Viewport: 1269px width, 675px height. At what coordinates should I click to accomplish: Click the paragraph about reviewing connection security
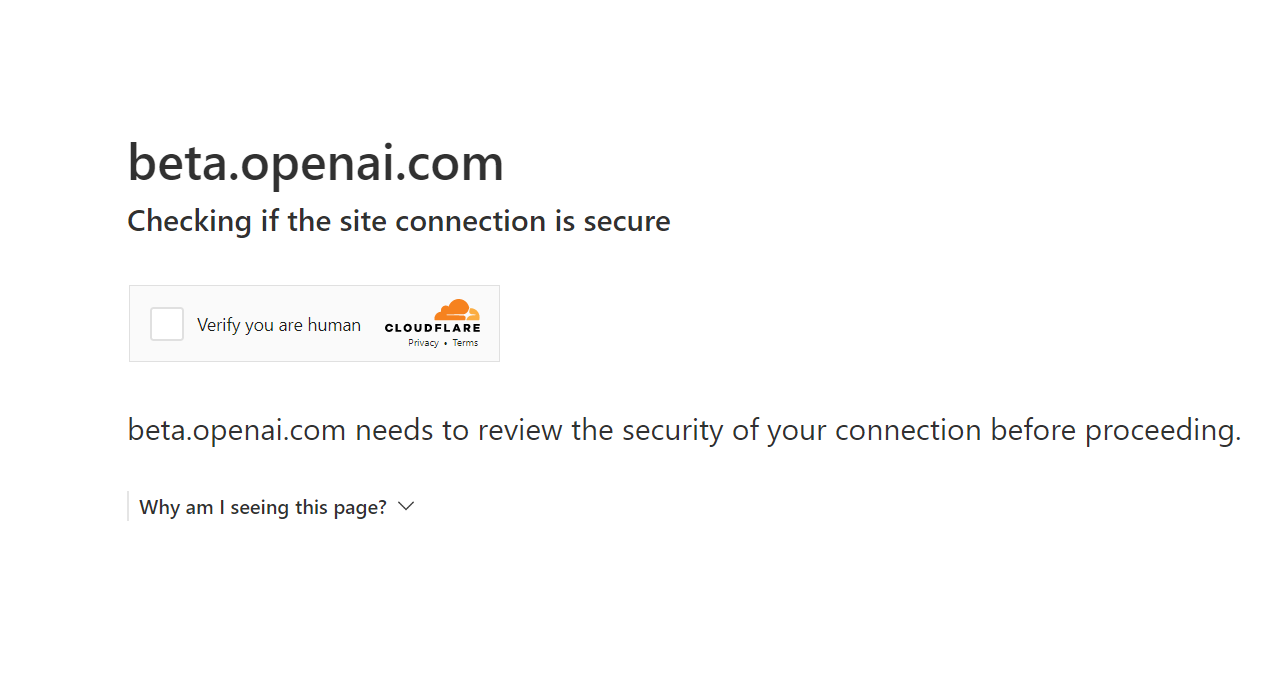coord(684,431)
